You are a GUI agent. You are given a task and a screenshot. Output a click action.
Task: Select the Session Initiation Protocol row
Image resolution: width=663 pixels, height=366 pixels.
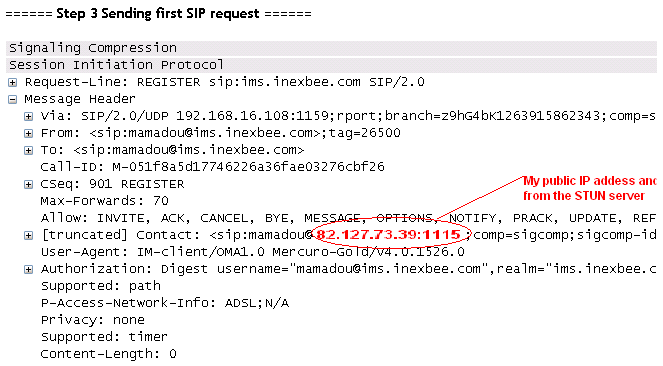(x=332, y=65)
